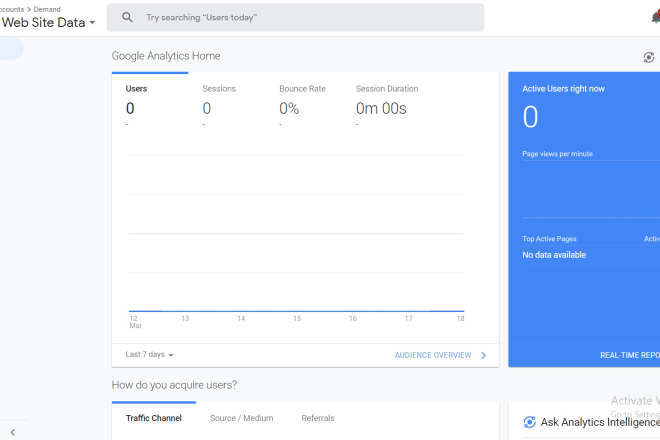Click the Demand breadcrumb link
This screenshot has width=660, height=440.
click(47, 9)
